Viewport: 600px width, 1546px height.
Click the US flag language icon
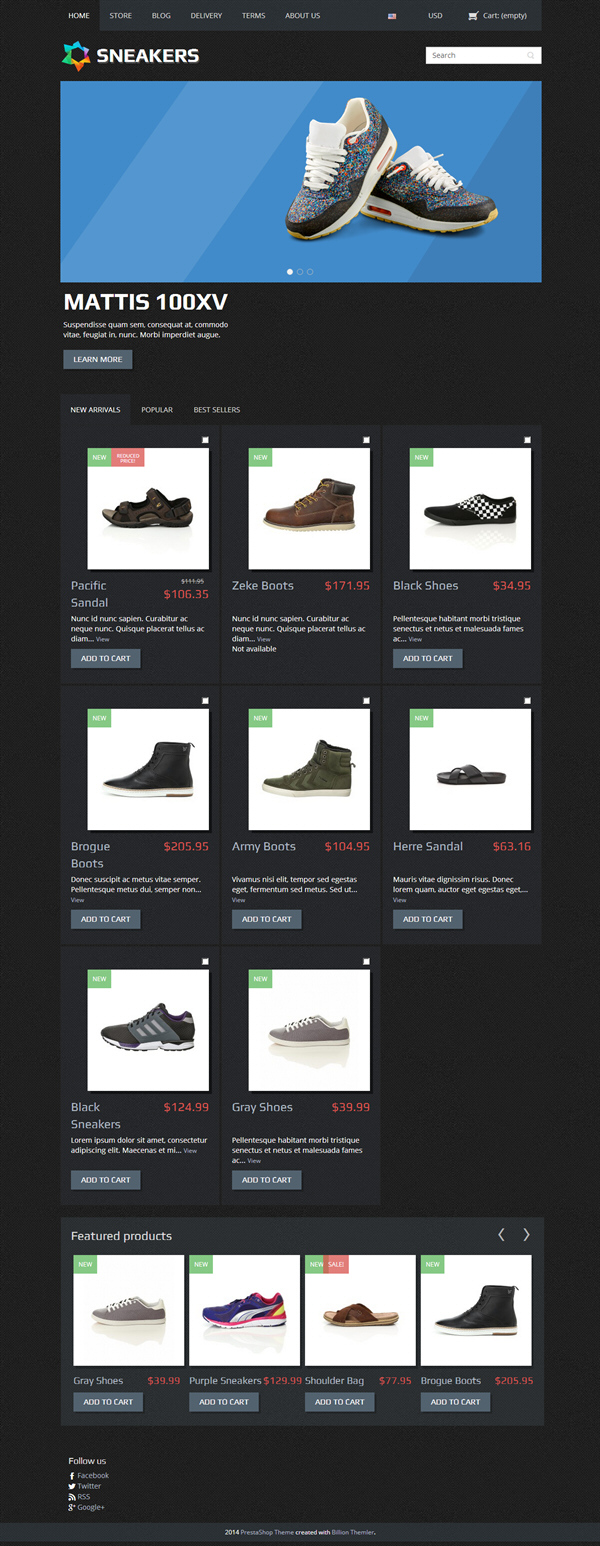tap(392, 16)
